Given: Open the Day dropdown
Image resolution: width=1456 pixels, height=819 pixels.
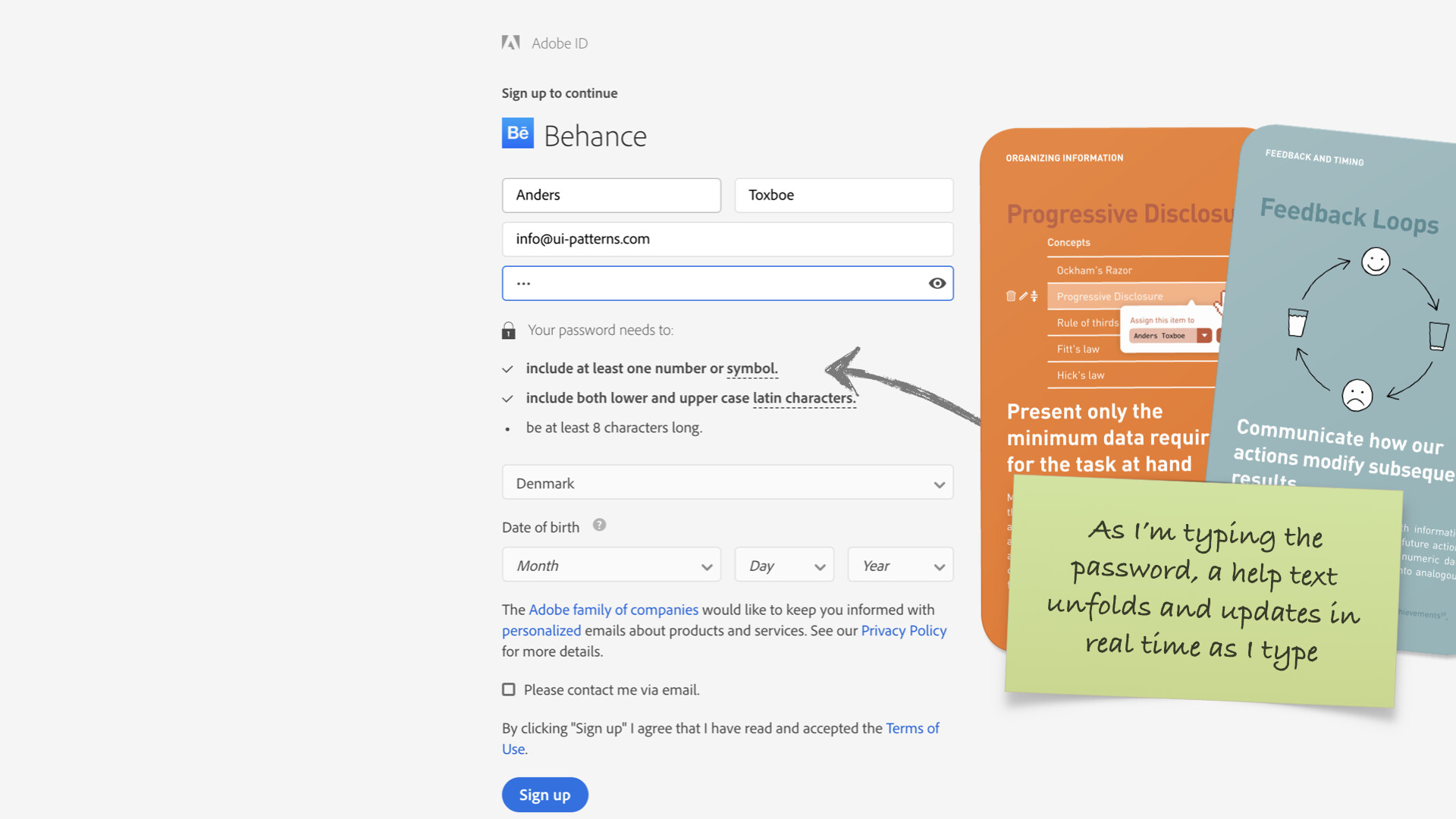Looking at the screenshot, I should pos(784,566).
